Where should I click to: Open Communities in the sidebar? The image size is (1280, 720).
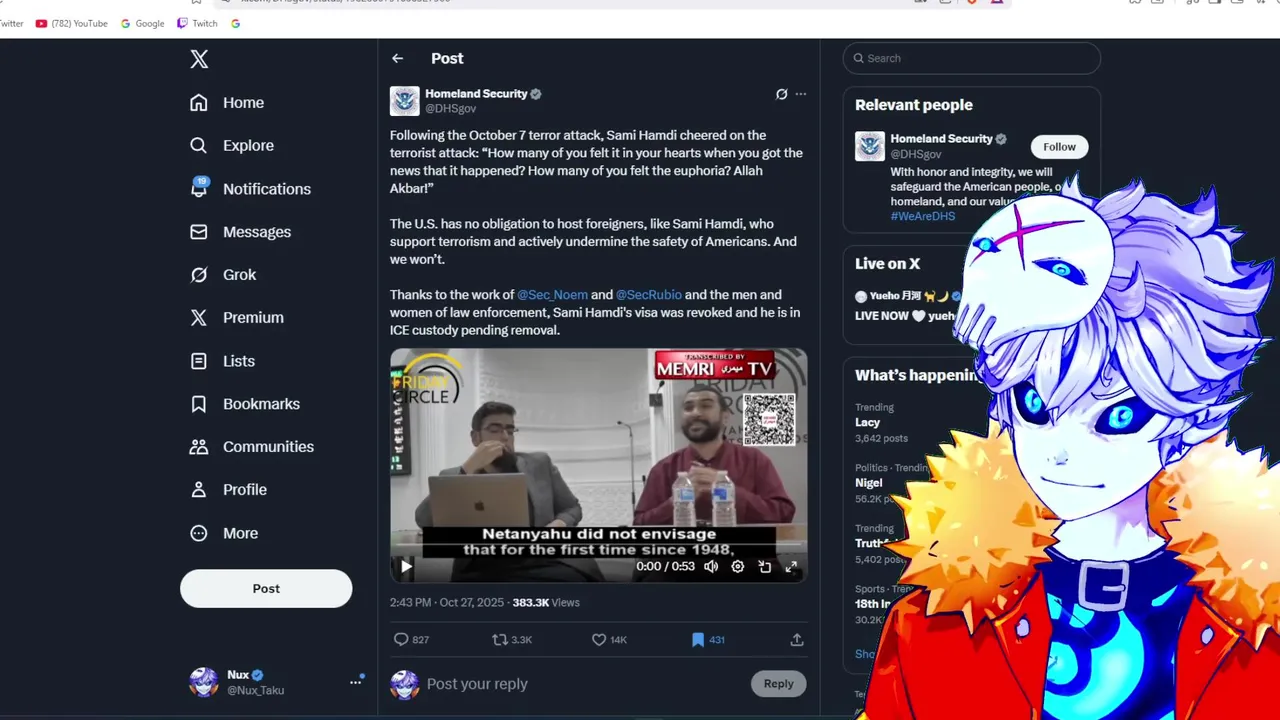click(251, 447)
